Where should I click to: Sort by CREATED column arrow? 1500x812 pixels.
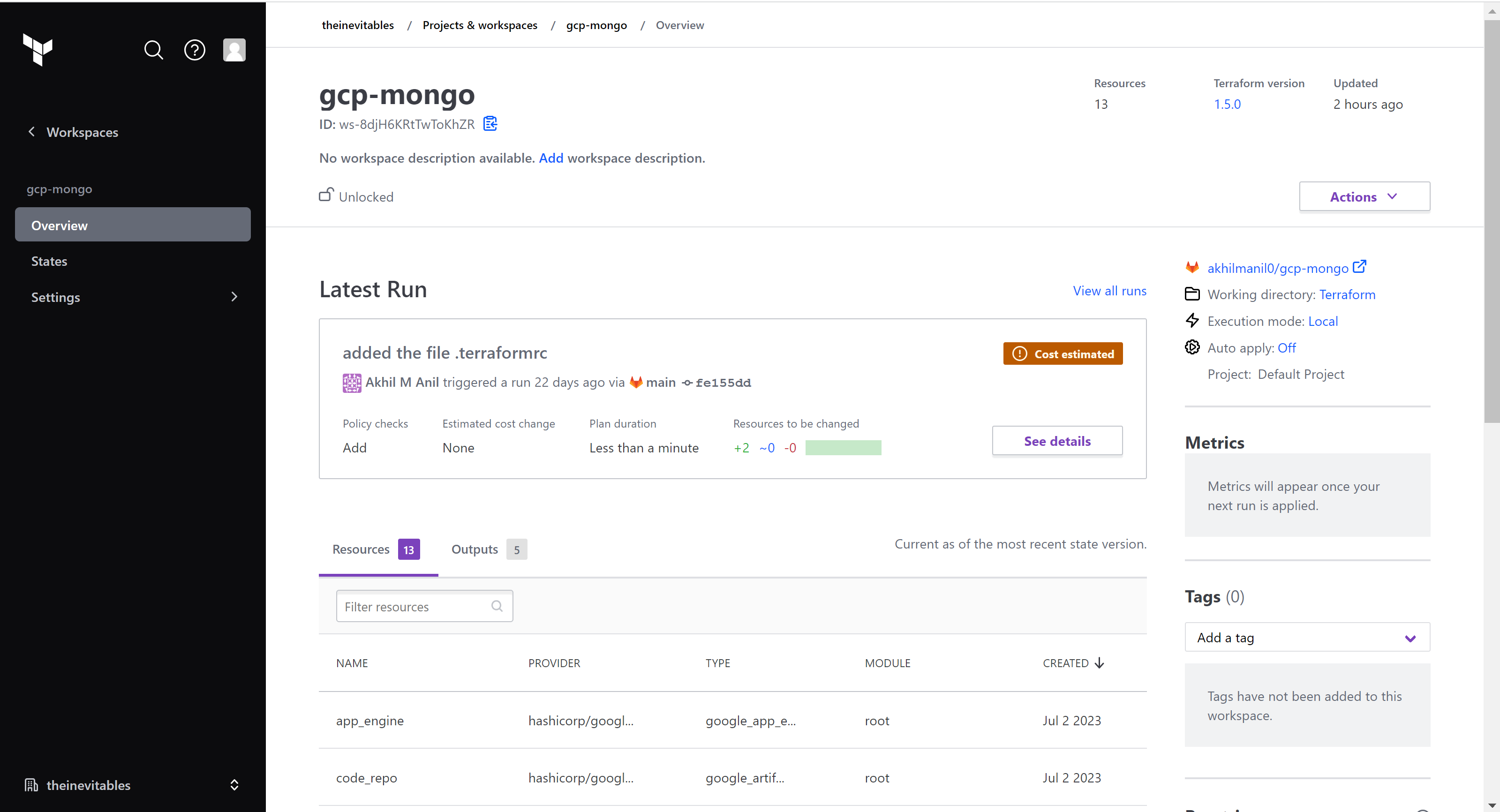pos(1100,663)
